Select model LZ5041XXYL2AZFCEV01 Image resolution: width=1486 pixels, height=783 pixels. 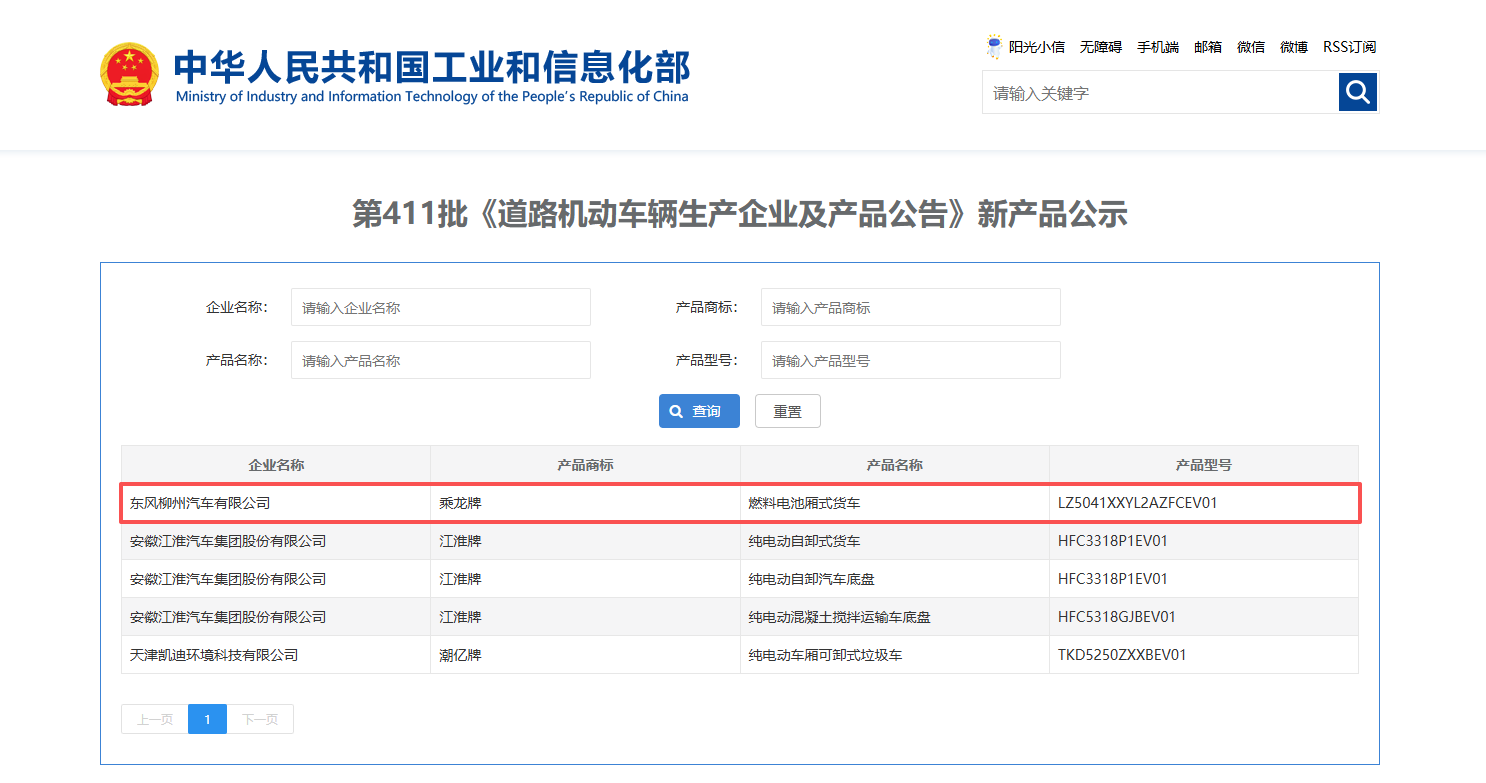(x=1204, y=503)
